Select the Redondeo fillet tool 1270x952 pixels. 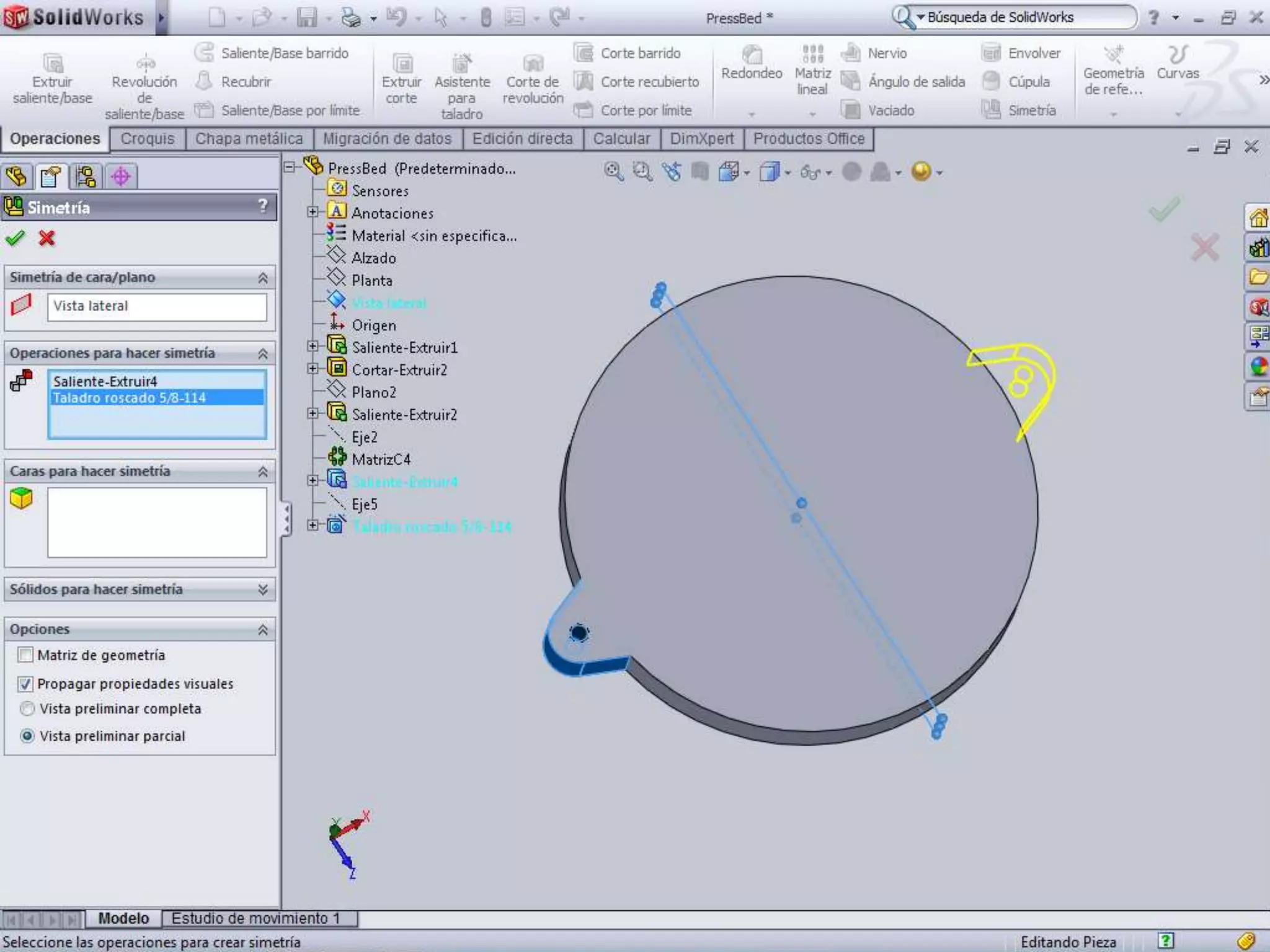(752, 56)
